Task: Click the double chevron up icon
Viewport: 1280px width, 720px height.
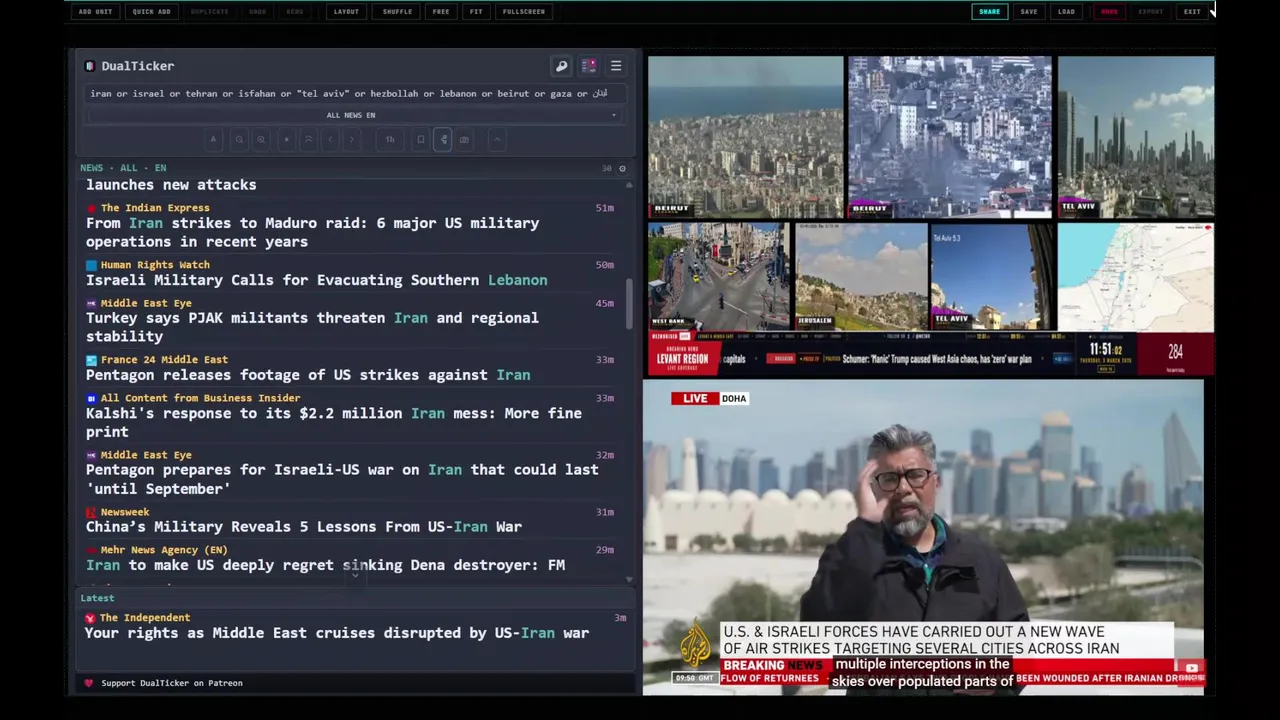Action: click(x=308, y=139)
